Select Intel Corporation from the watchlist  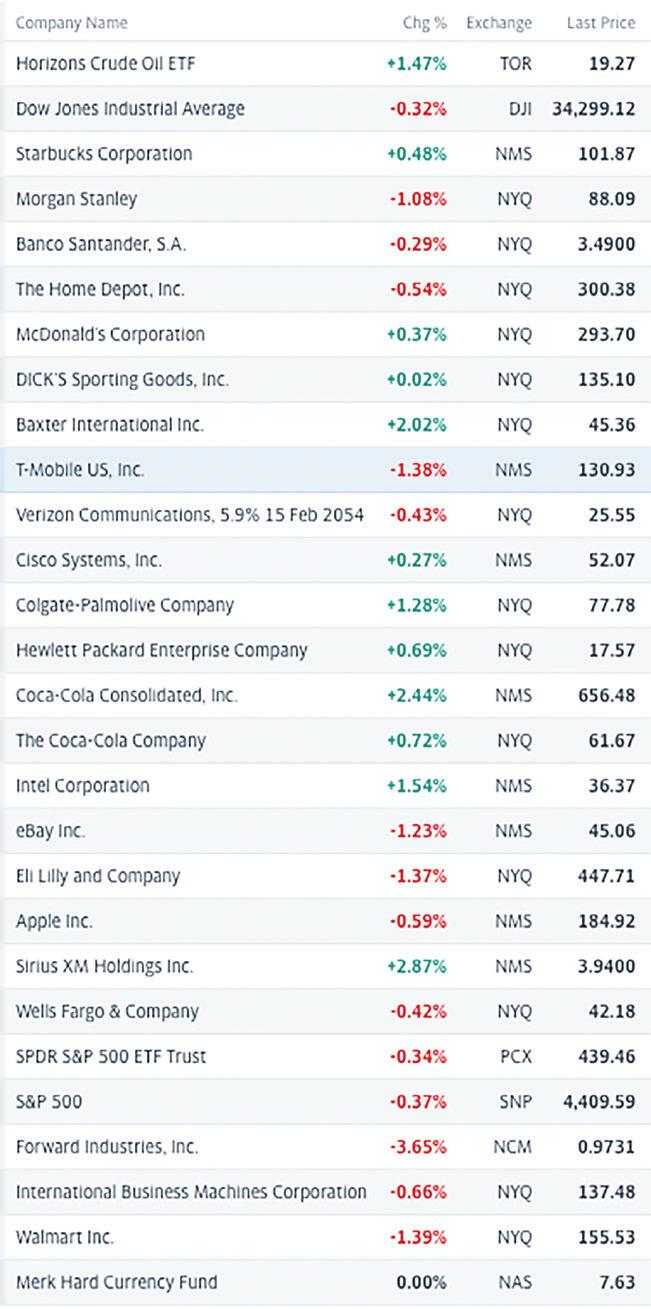(83, 786)
